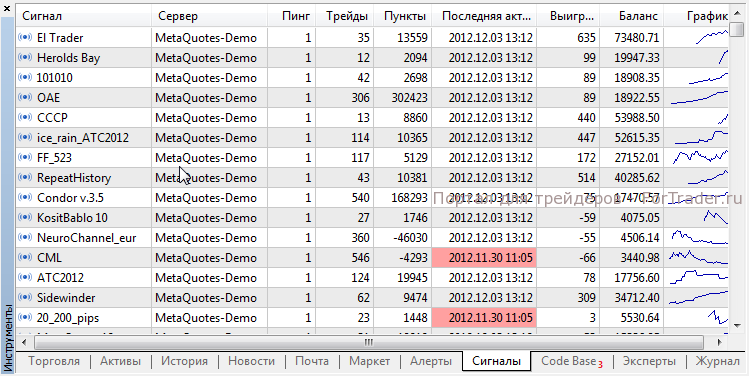Sort by the Последняя активность column header
Image resolution: width=749 pixels, height=376 pixels.
coord(484,16)
